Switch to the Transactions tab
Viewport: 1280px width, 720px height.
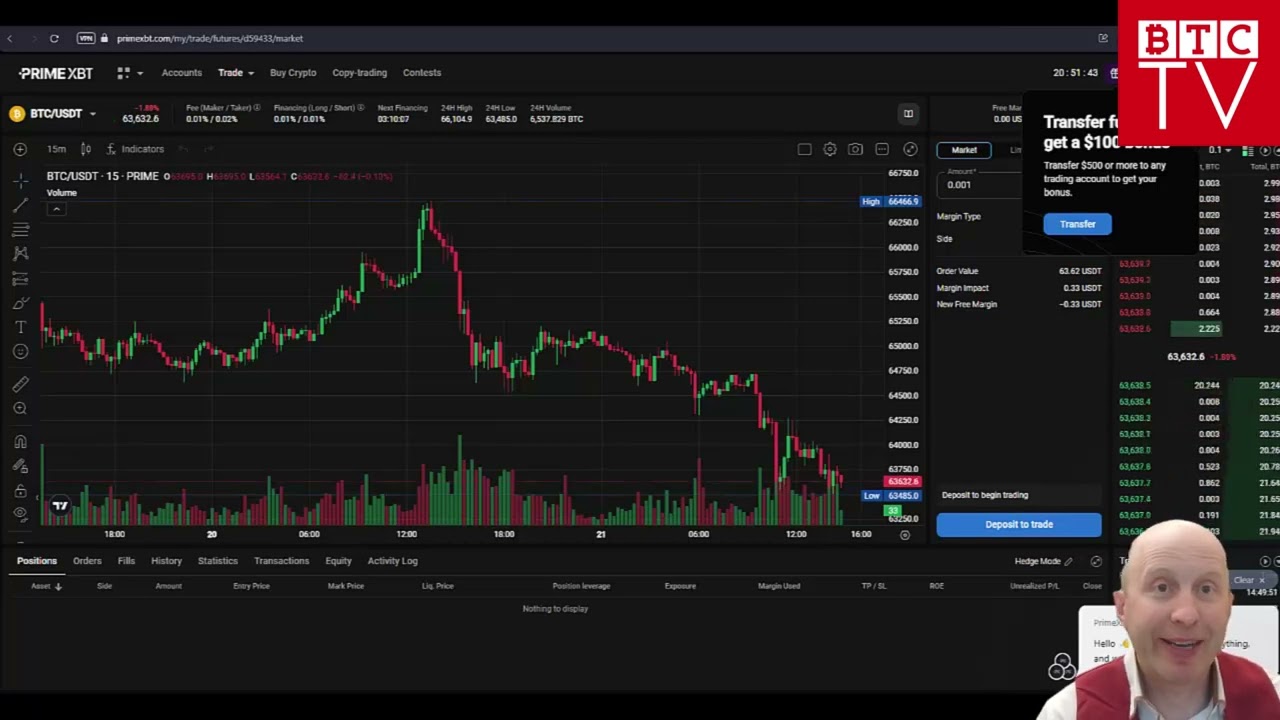click(x=281, y=561)
